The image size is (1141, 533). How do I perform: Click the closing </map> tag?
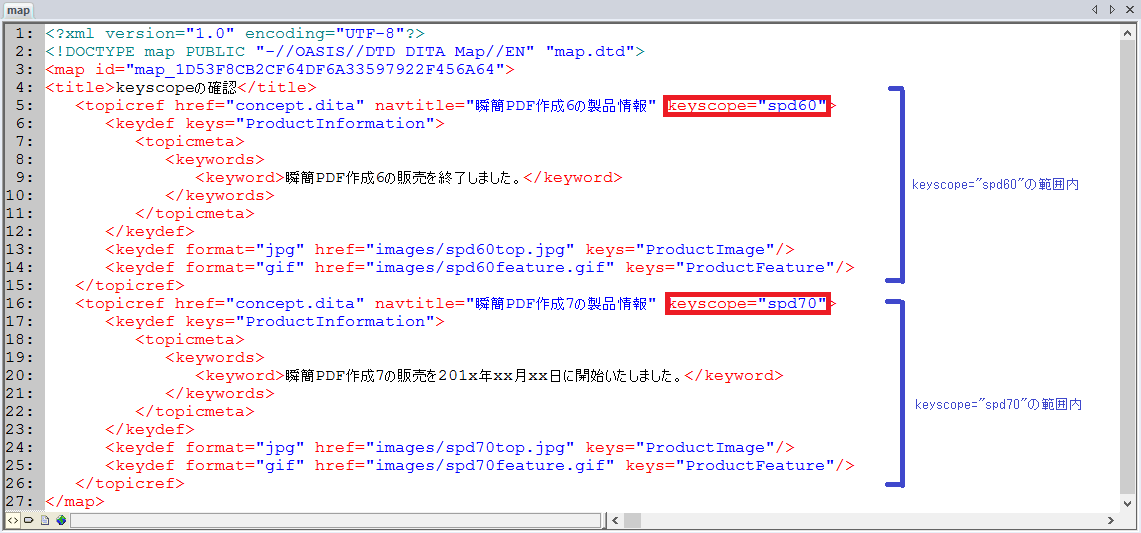click(x=75, y=502)
